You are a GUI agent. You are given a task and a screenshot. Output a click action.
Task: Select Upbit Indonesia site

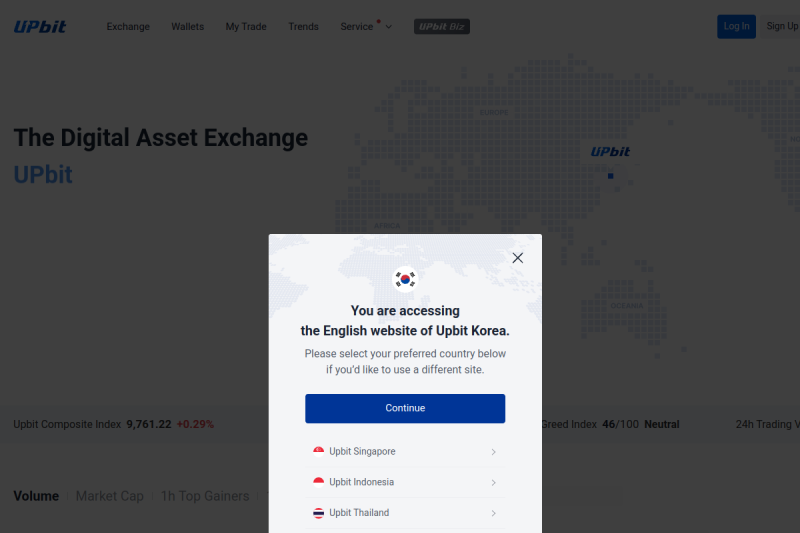[x=405, y=482]
